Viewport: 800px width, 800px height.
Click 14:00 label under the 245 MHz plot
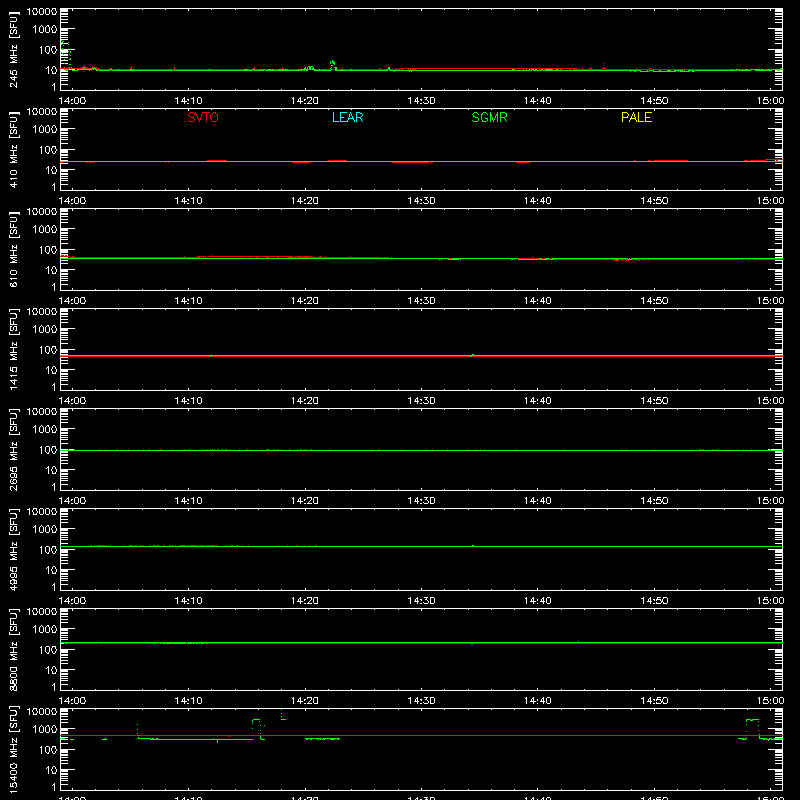point(72,101)
